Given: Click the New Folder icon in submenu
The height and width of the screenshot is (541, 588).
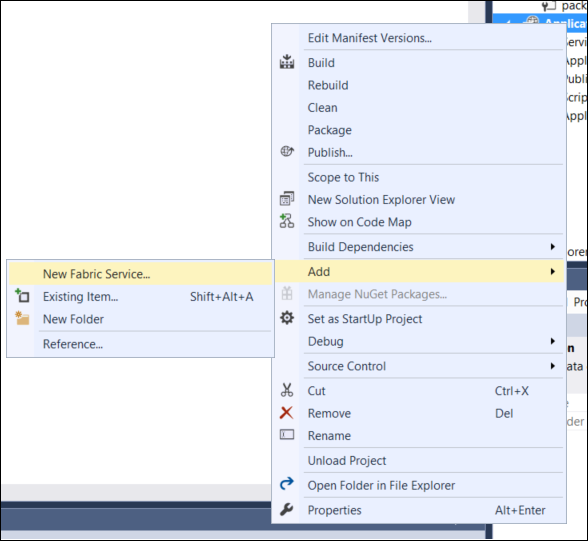Looking at the screenshot, I should 22,318.
